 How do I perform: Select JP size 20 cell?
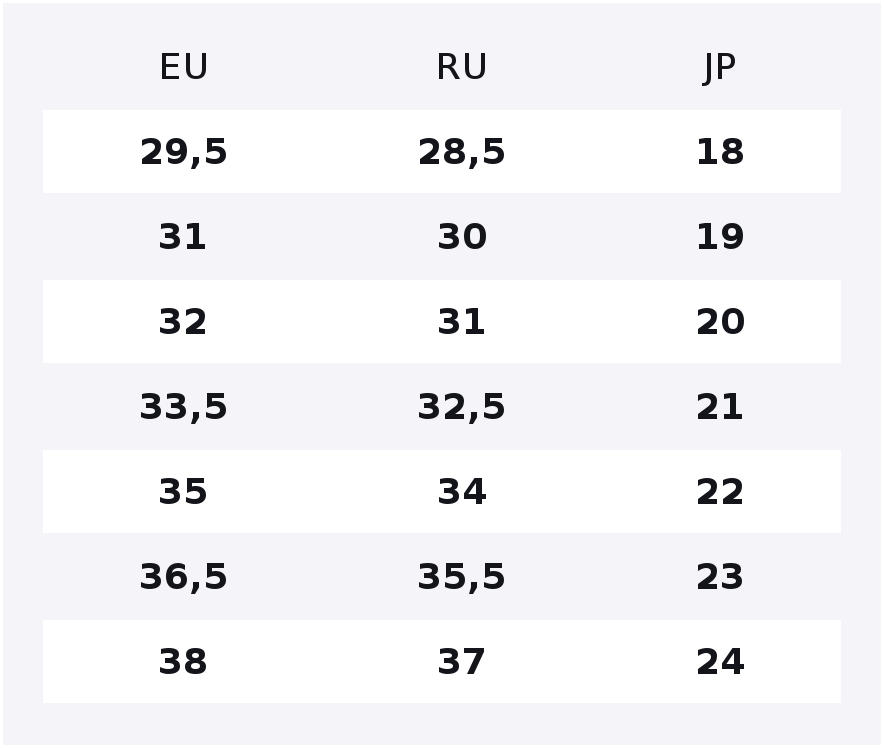[721, 322]
